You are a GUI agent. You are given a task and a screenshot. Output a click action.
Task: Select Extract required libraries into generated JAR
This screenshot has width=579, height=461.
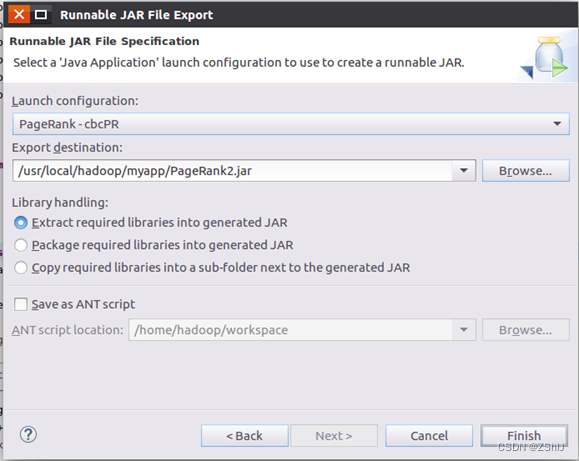click(x=21, y=223)
